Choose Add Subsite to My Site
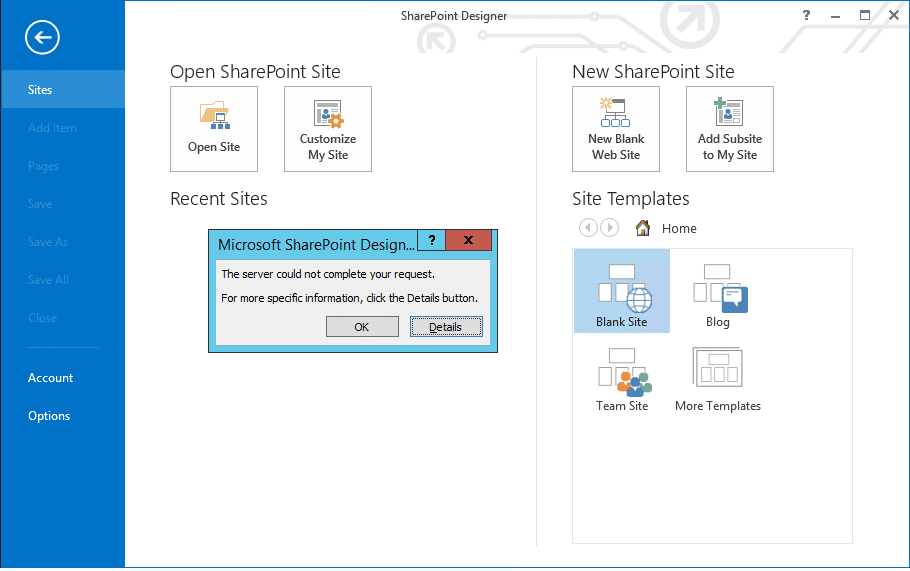The width and height of the screenshot is (910, 571). point(730,129)
